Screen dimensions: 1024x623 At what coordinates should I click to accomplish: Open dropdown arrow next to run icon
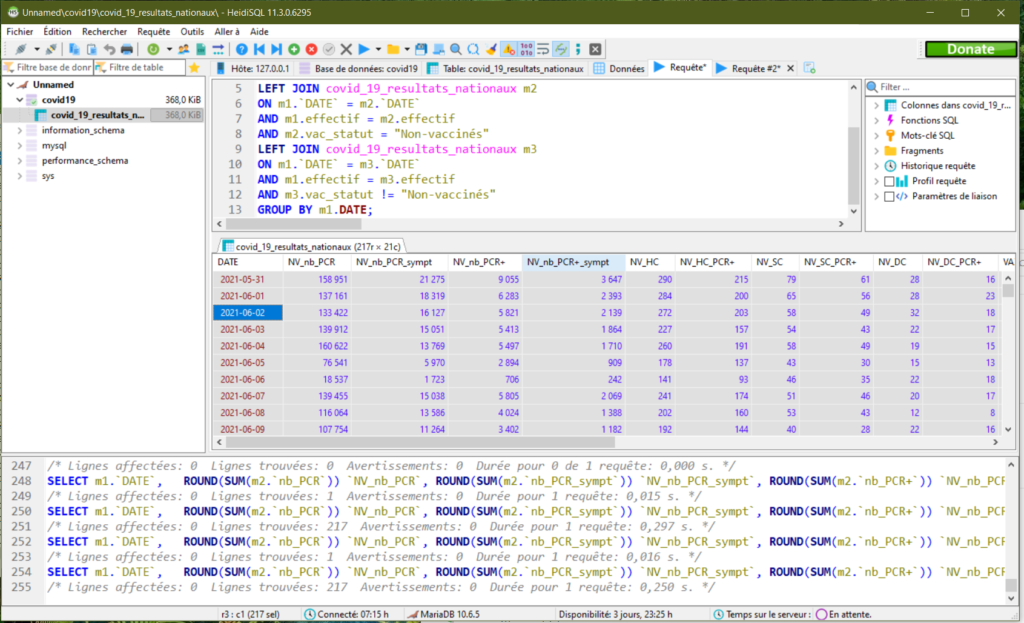[x=378, y=49]
